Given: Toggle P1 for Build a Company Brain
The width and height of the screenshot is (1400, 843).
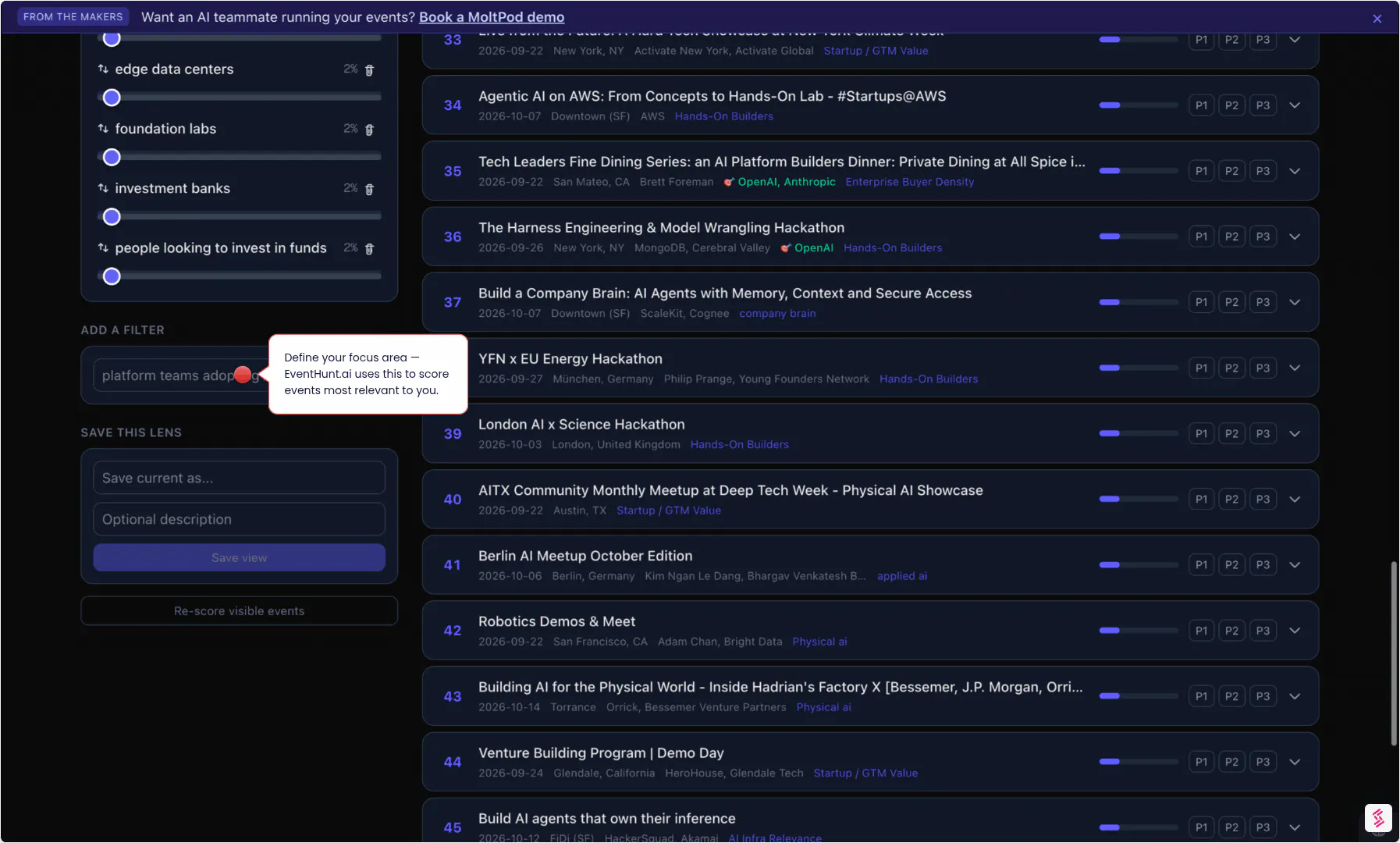Looking at the screenshot, I should (x=1201, y=302).
